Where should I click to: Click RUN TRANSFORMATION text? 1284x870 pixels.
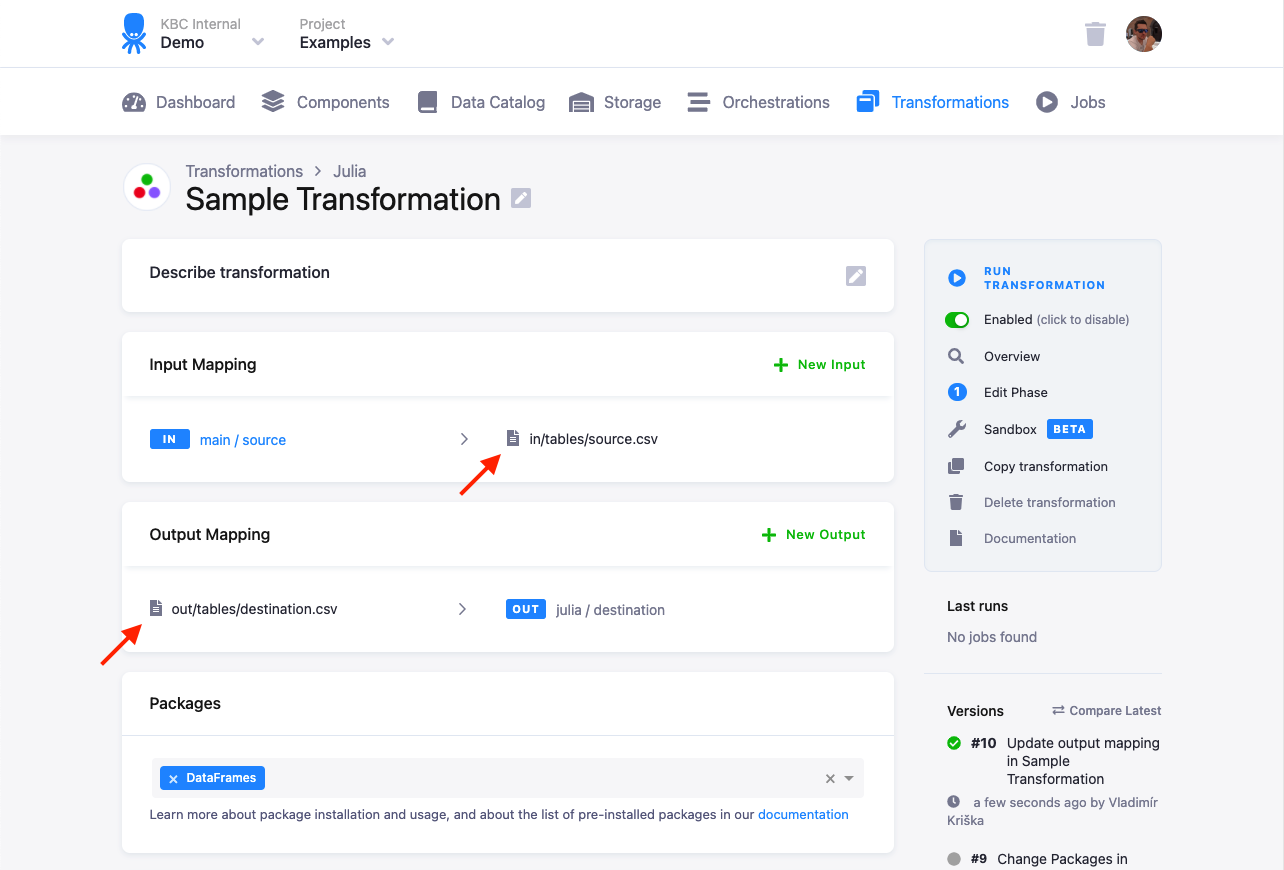point(1044,278)
